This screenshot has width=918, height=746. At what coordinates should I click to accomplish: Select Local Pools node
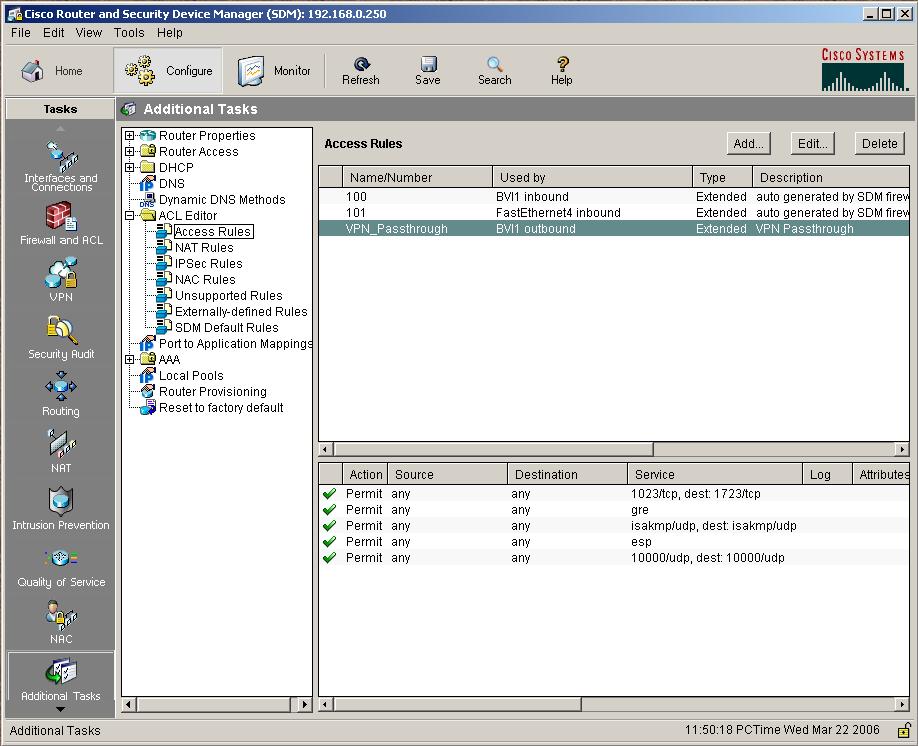(x=191, y=376)
